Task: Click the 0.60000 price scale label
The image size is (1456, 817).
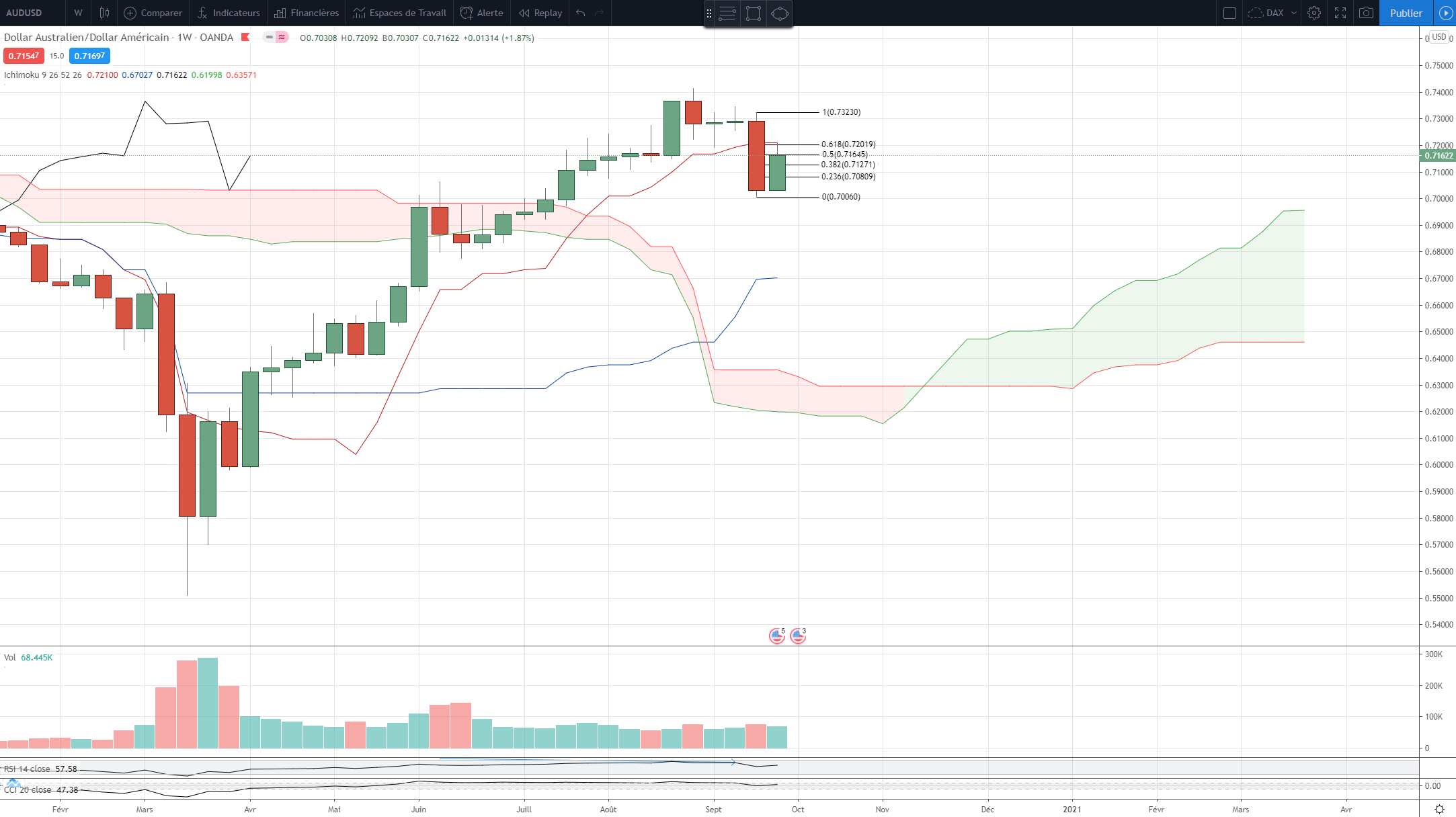Action: pyautogui.click(x=1439, y=465)
